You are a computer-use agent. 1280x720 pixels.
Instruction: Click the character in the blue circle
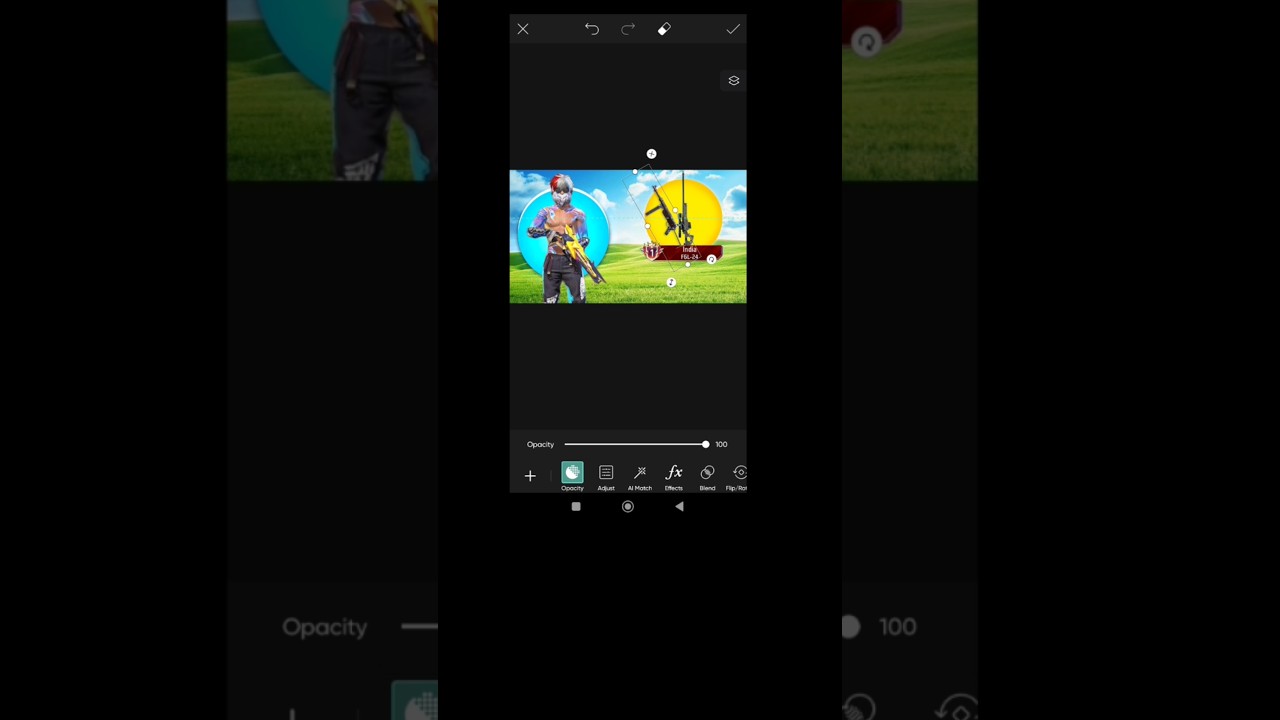[565, 240]
